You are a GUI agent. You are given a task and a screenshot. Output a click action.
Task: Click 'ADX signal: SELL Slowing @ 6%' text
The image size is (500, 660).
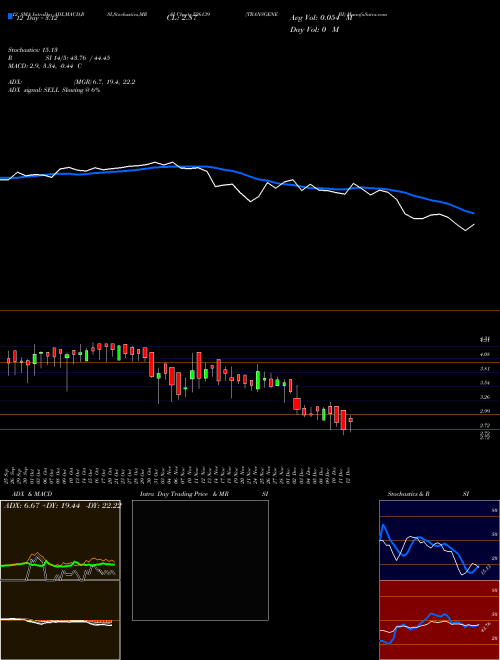coord(54,90)
